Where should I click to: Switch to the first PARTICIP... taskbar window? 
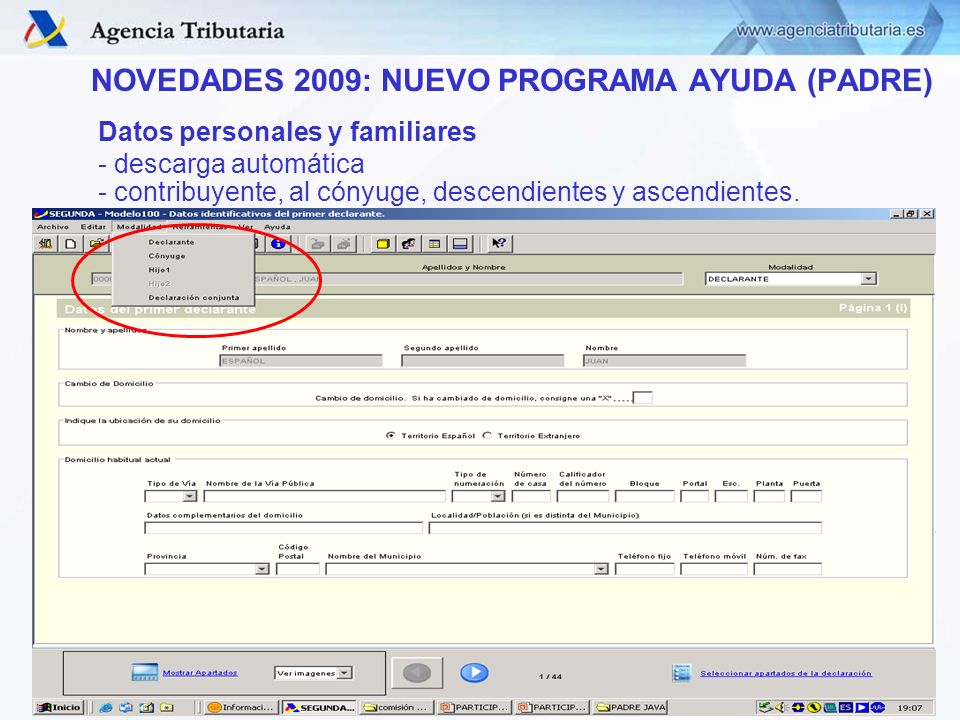(x=474, y=707)
